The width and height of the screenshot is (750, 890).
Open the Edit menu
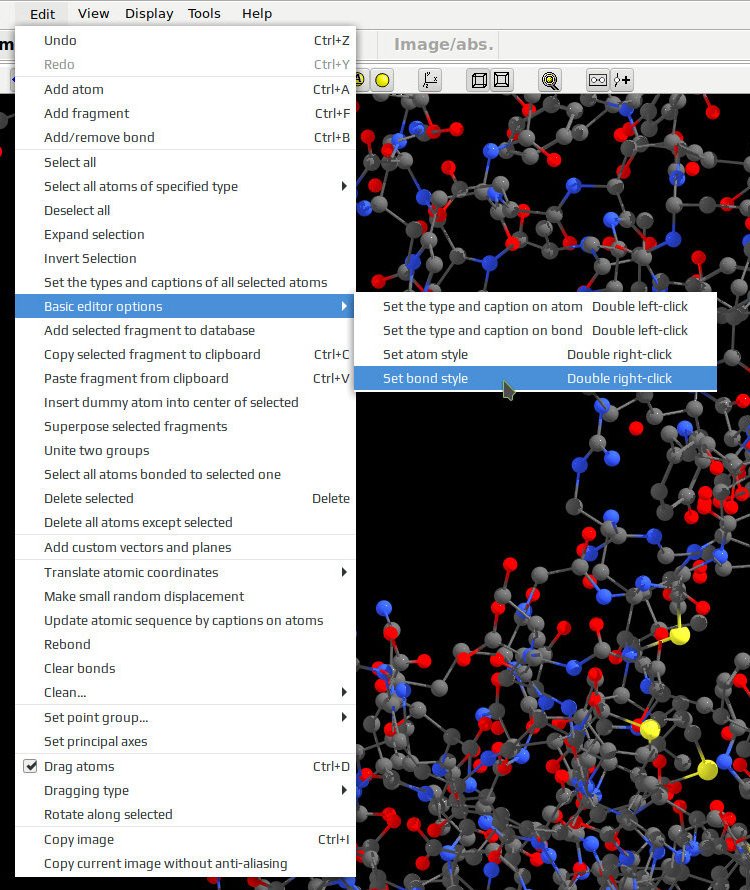(x=43, y=14)
